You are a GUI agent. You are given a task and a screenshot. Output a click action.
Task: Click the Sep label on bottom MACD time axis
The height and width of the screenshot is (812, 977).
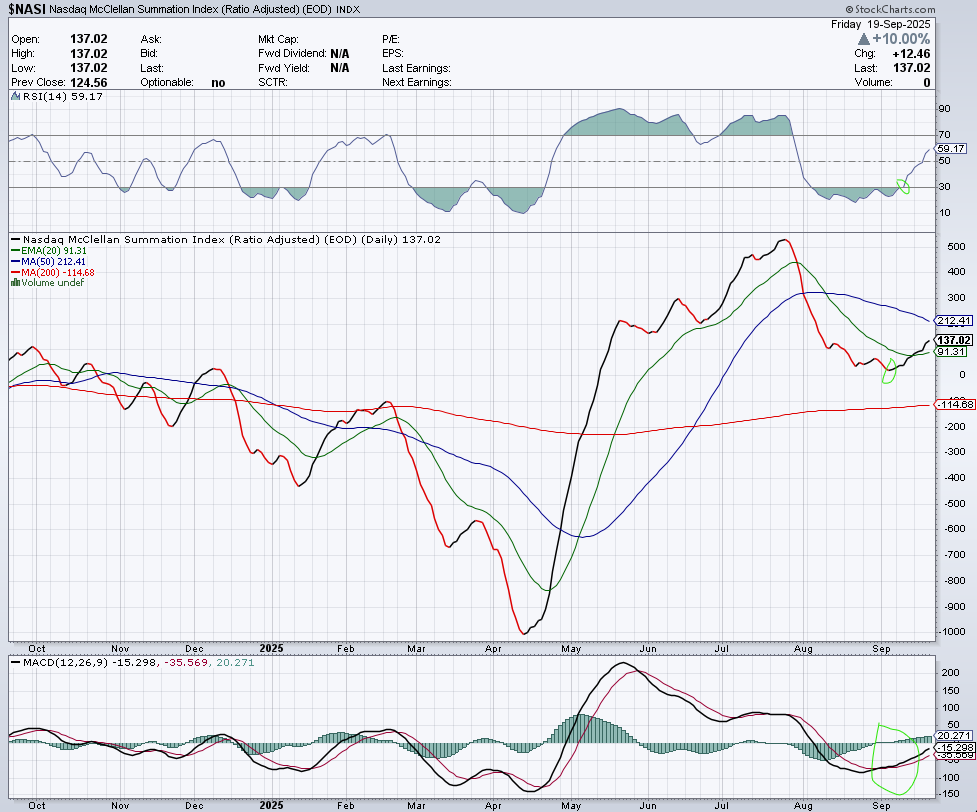click(x=881, y=806)
